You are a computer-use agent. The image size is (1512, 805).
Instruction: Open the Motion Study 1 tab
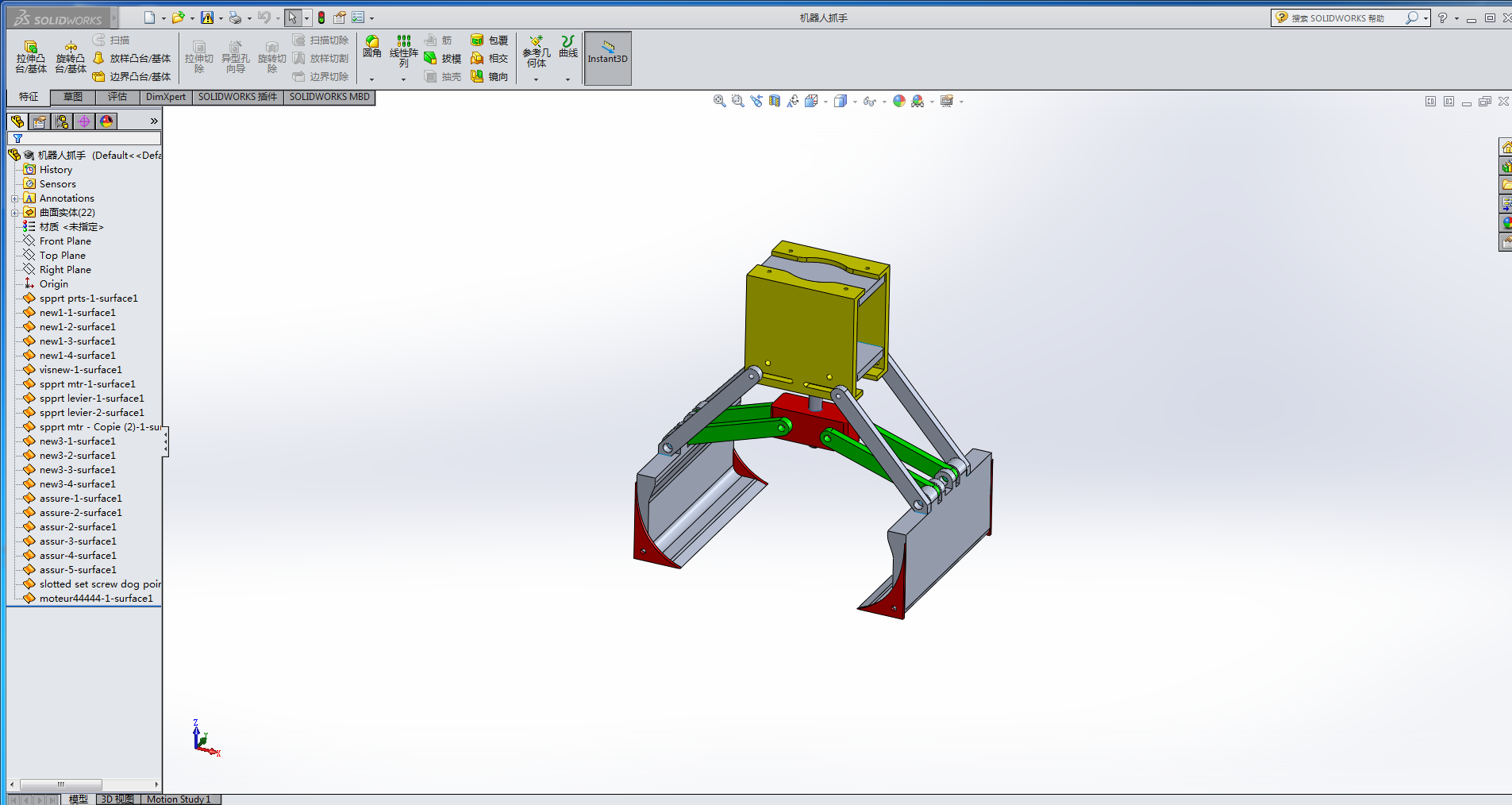(x=179, y=799)
